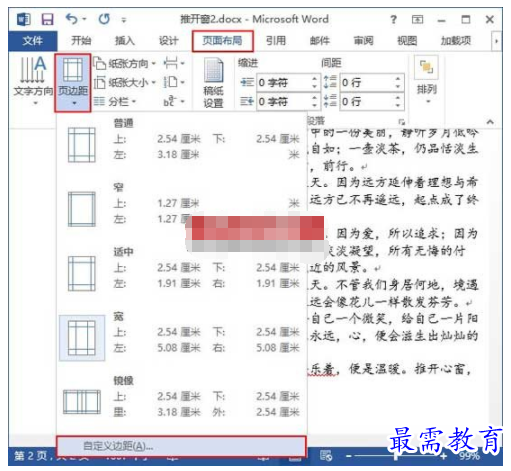
Task: Decrease right indent with spinner down arrow
Action: (315, 105)
